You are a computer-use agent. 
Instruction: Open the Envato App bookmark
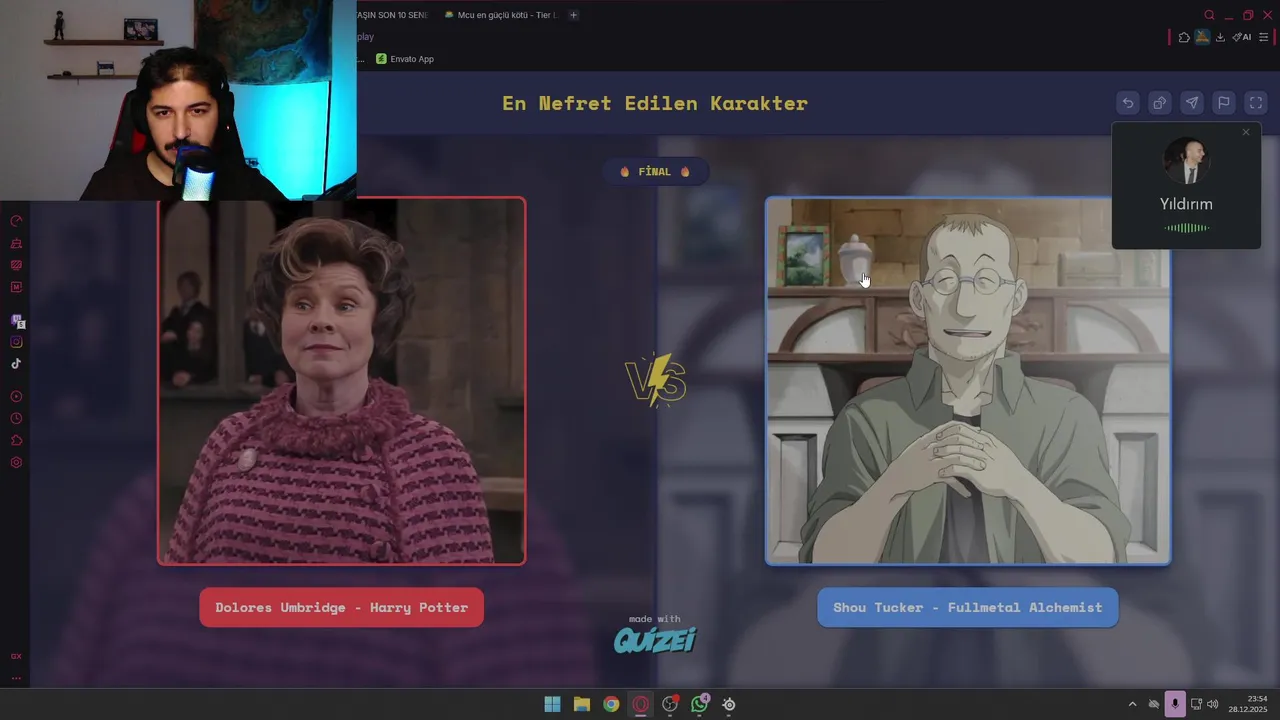point(405,59)
